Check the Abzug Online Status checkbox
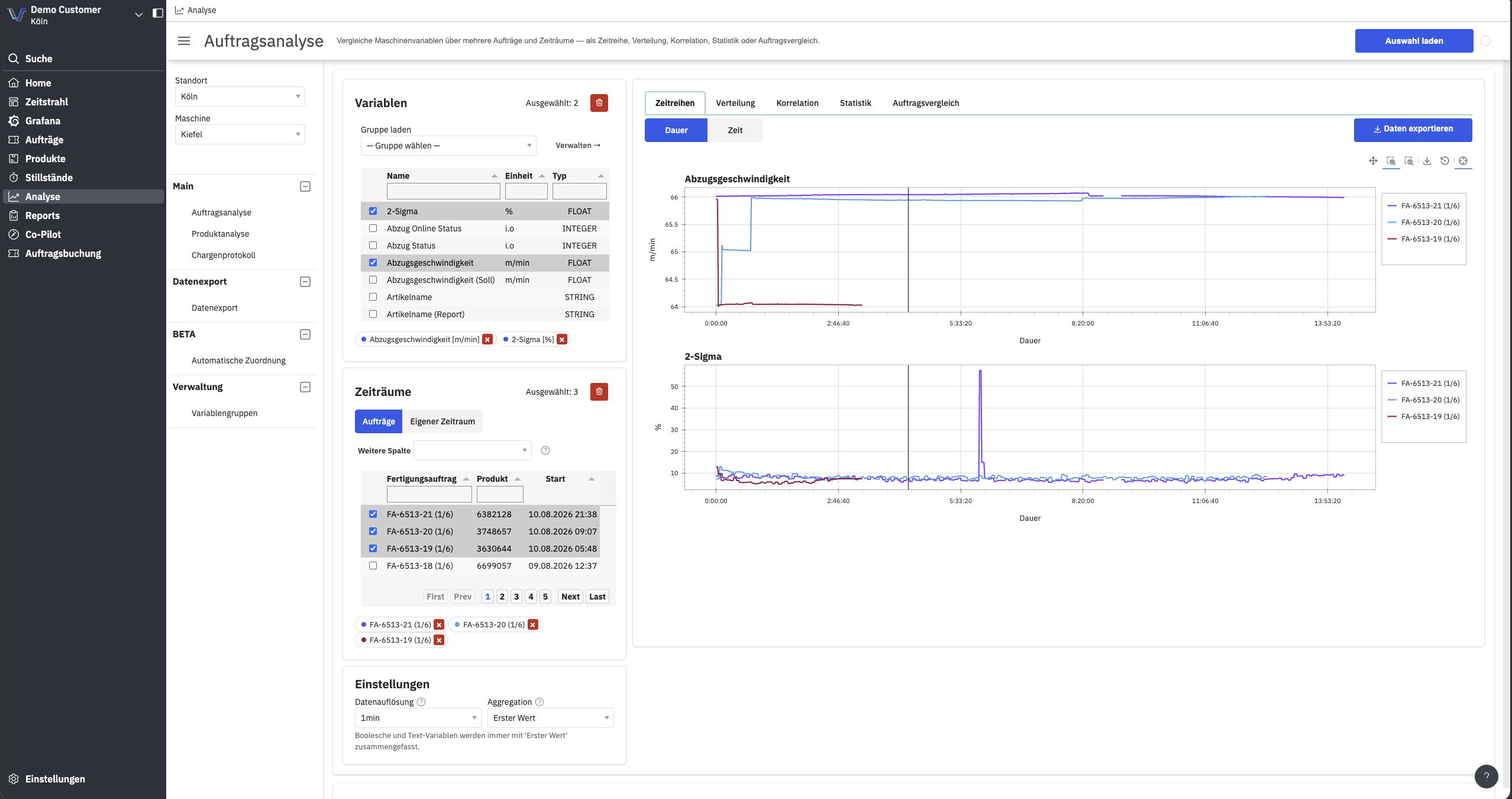The height and width of the screenshot is (799, 1512). tap(373, 228)
